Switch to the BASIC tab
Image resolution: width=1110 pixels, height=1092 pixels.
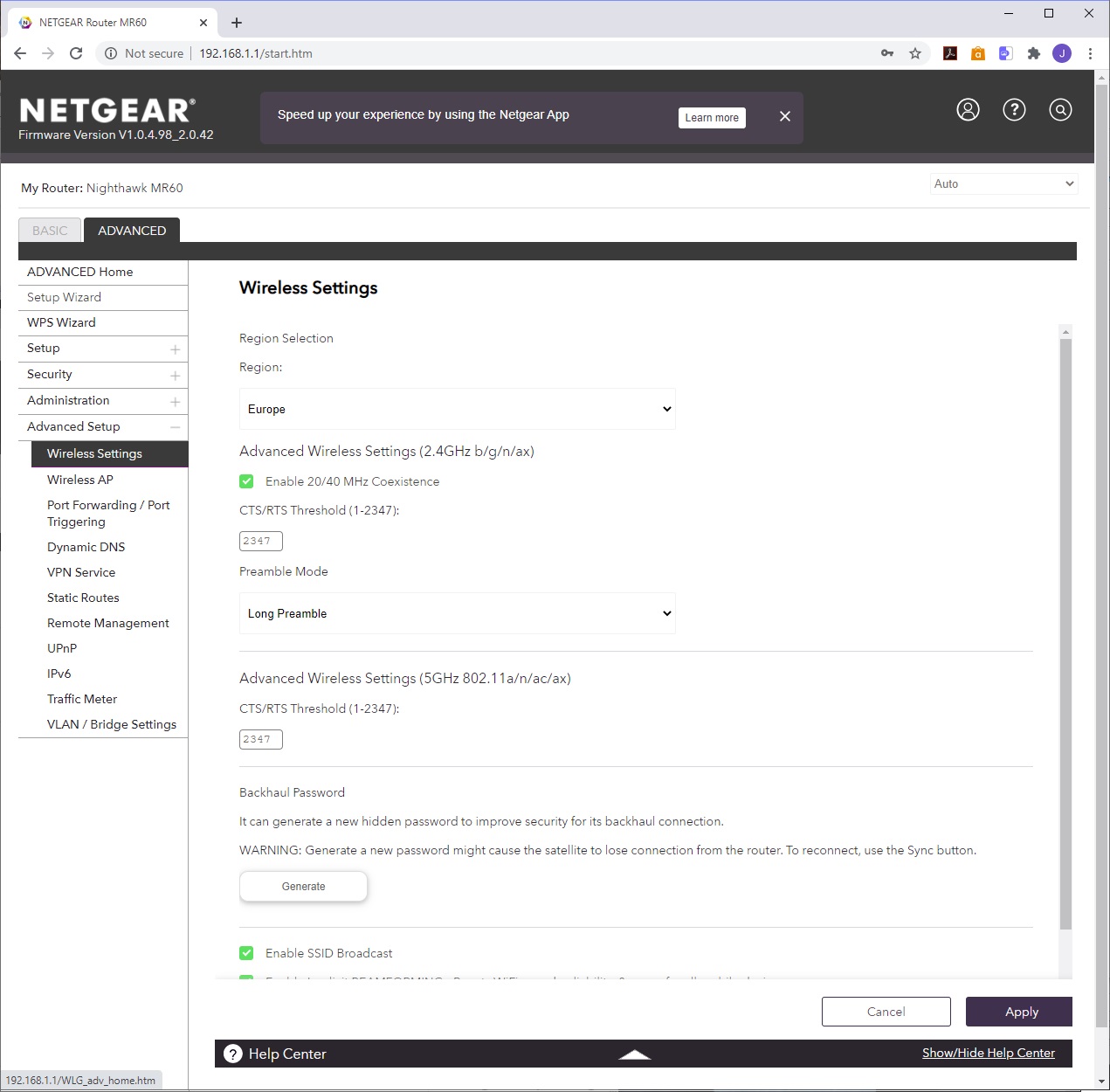[x=50, y=231]
